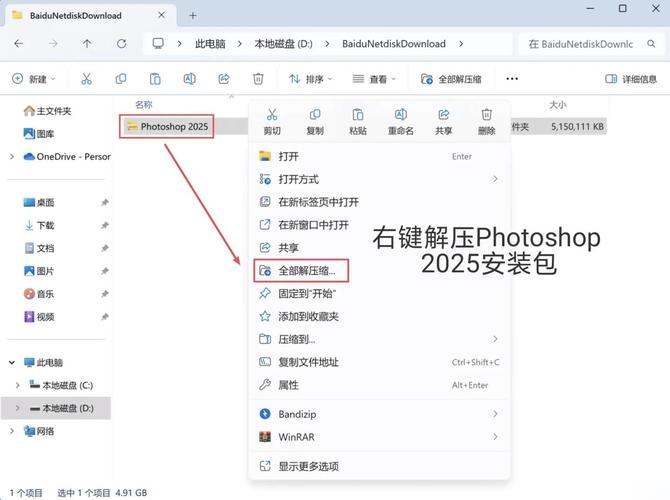Select 复制文件地址 menu entry
The width and height of the screenshot is (670, 500).
(x=379, y=362)
